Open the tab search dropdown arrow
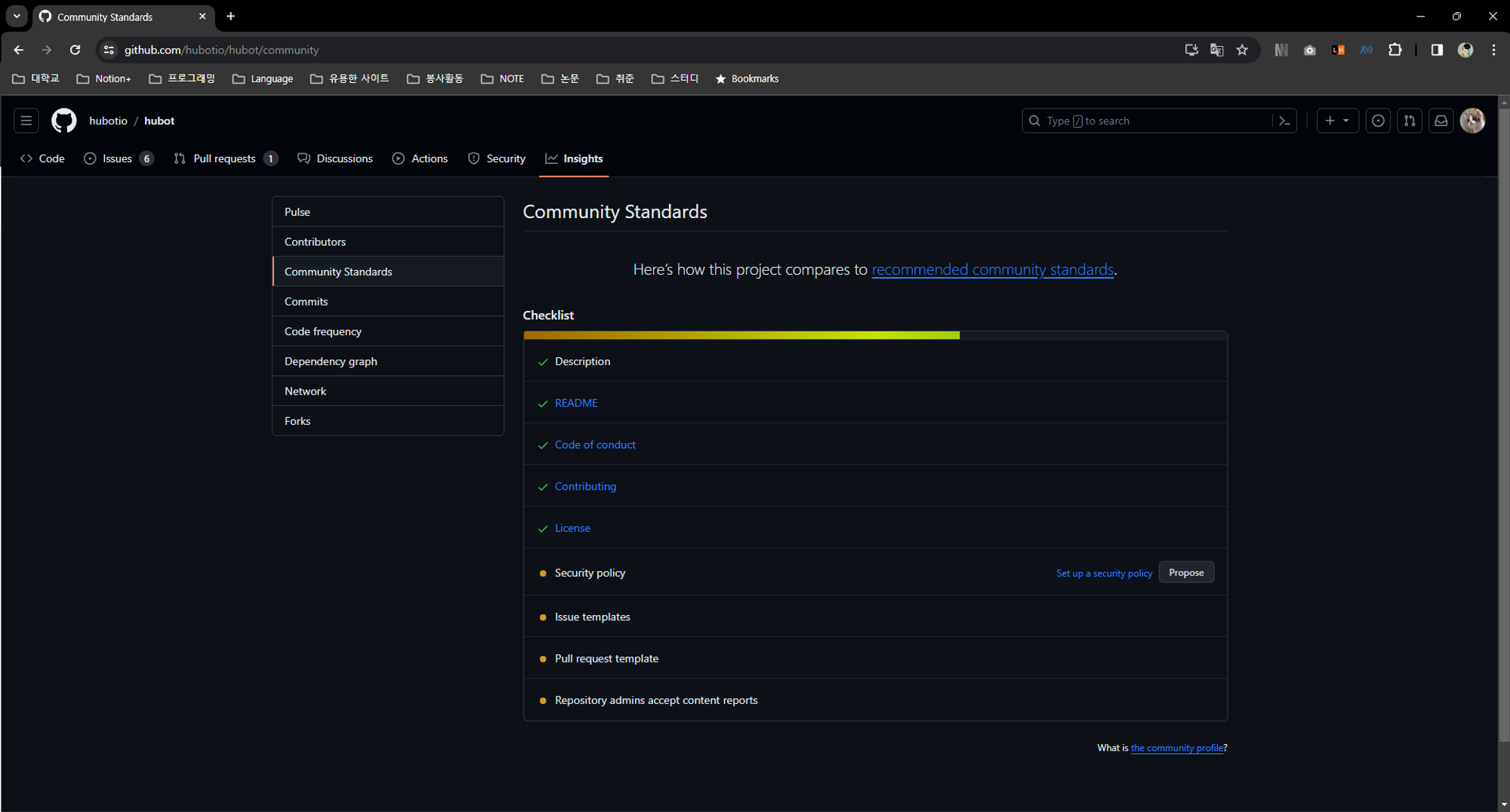 tap(17, 17)
